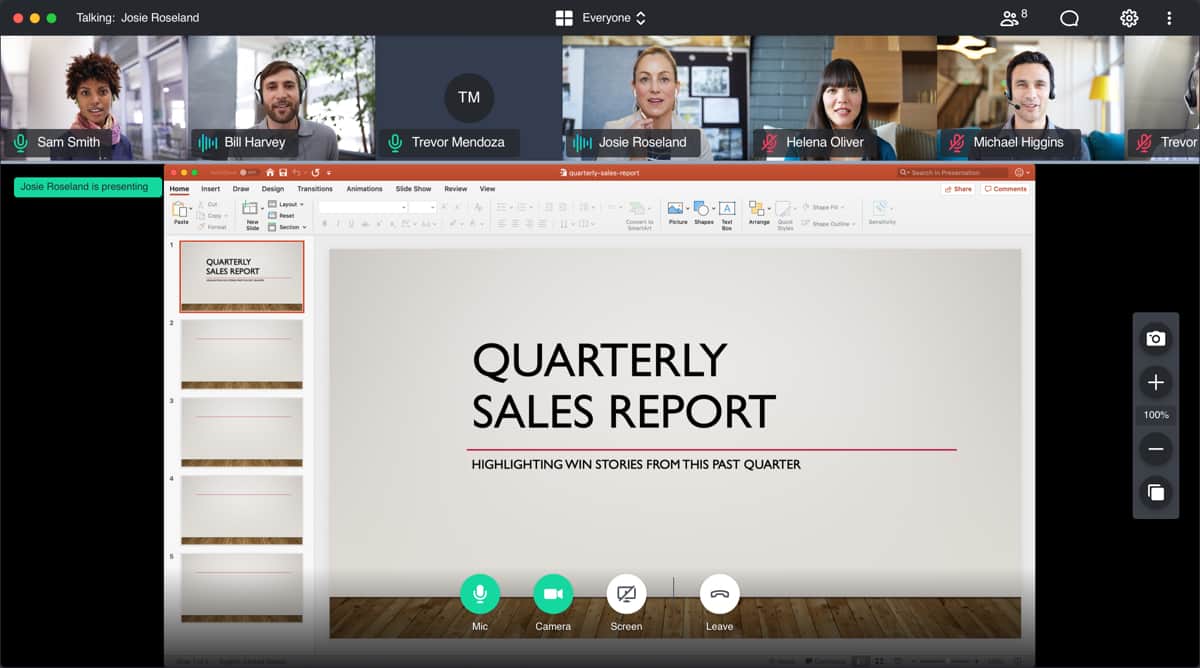Open the chat bubble icon

click(x=1069, y=18)
